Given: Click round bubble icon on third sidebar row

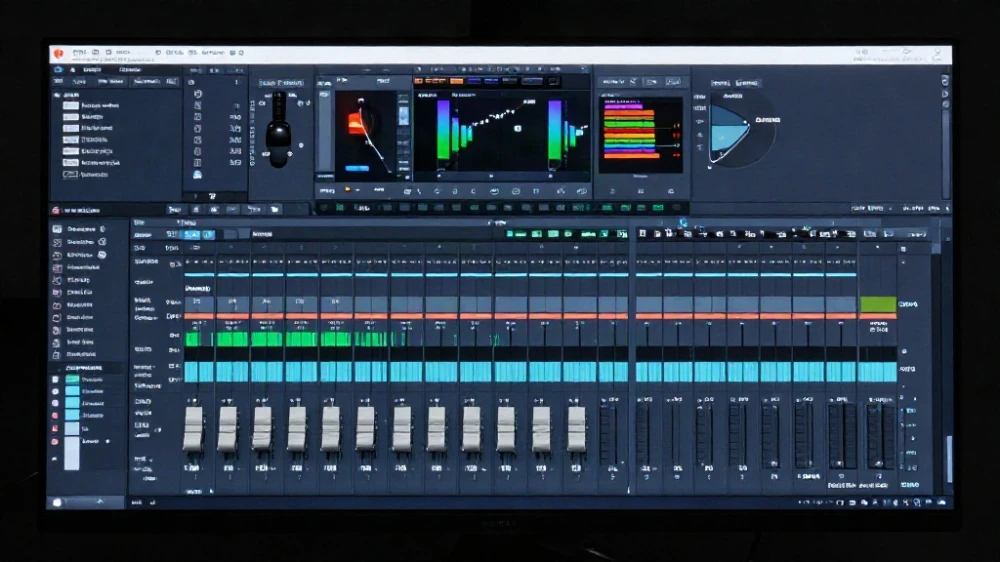Looking at the screenshot, I should pos(102,255).
